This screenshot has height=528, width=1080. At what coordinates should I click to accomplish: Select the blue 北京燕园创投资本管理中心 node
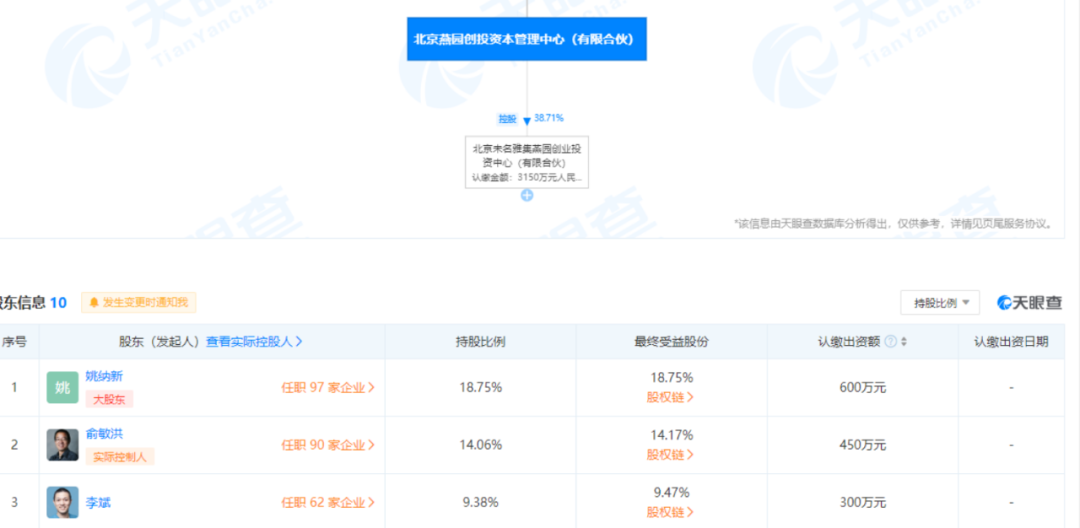[x=527, y=39]
